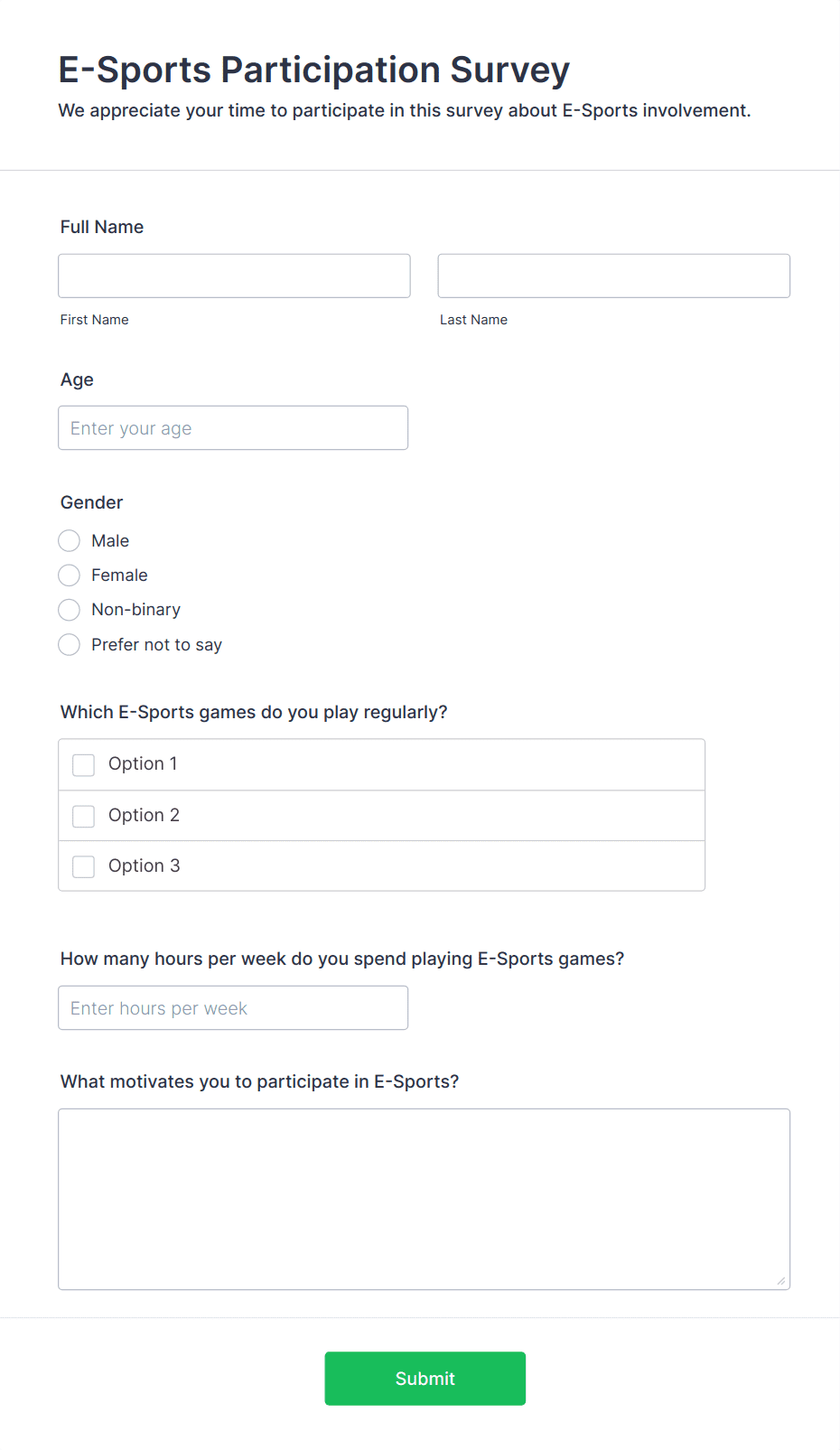This screenshot has width=840, height=1450.
Task: Click the Male label text
Action: (x=110, y=541)
